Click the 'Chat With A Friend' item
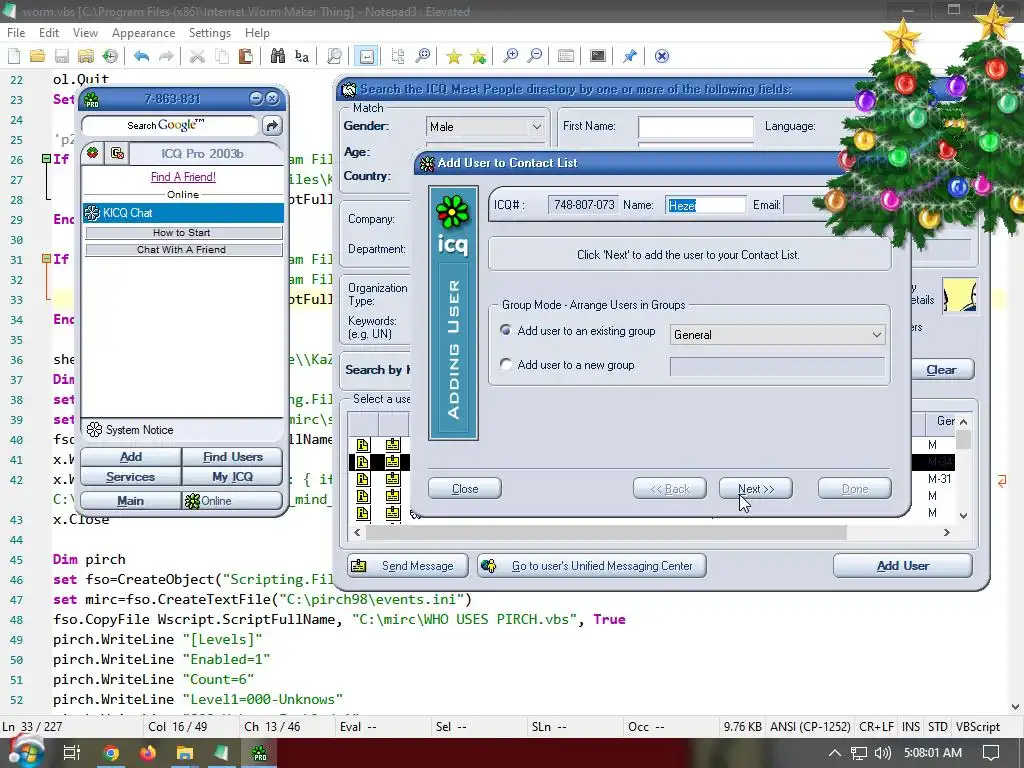Screen dimensions: 1024x768 coord(184,249)
